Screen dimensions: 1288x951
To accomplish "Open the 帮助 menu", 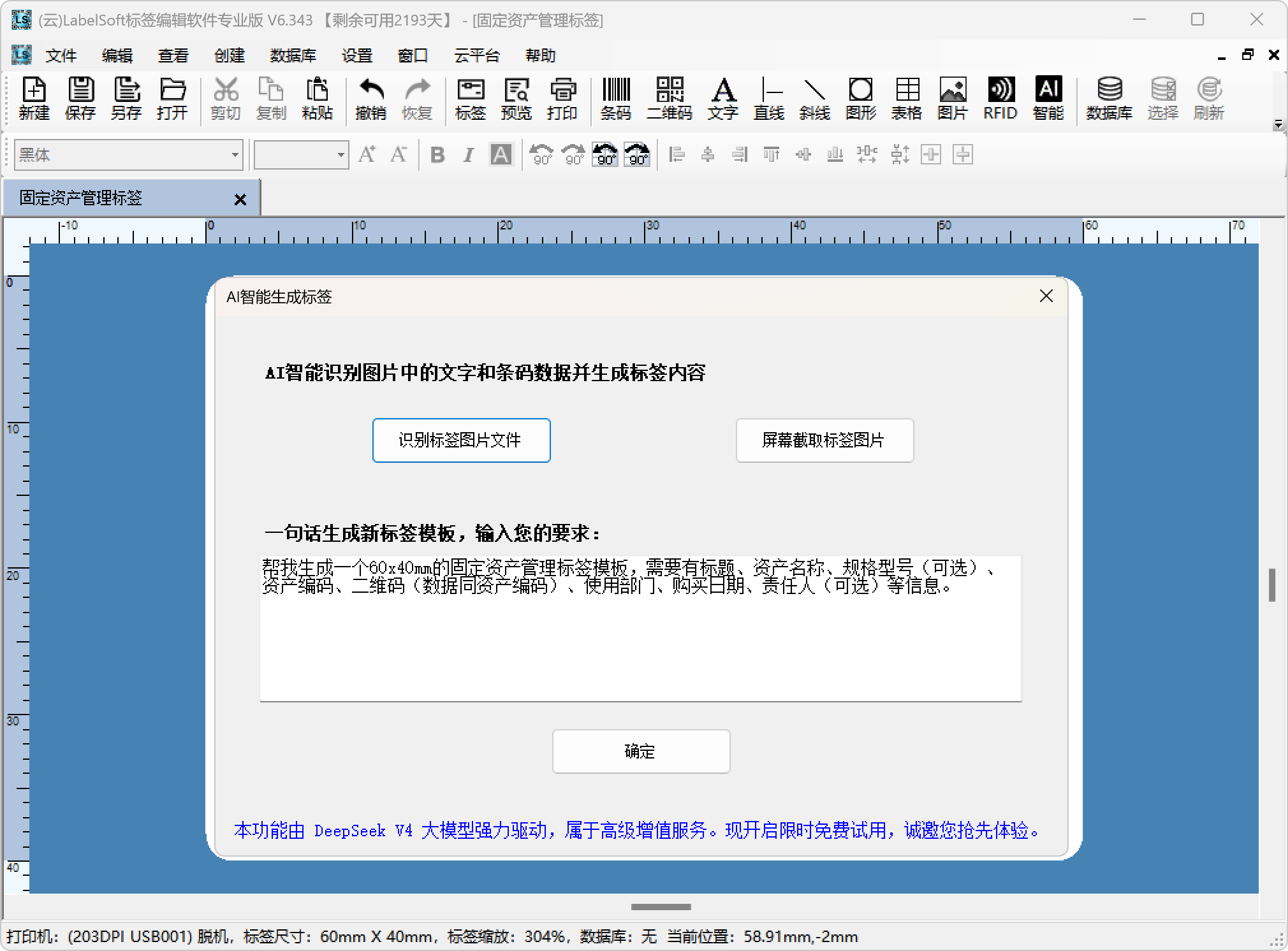I will click(541, 56).
